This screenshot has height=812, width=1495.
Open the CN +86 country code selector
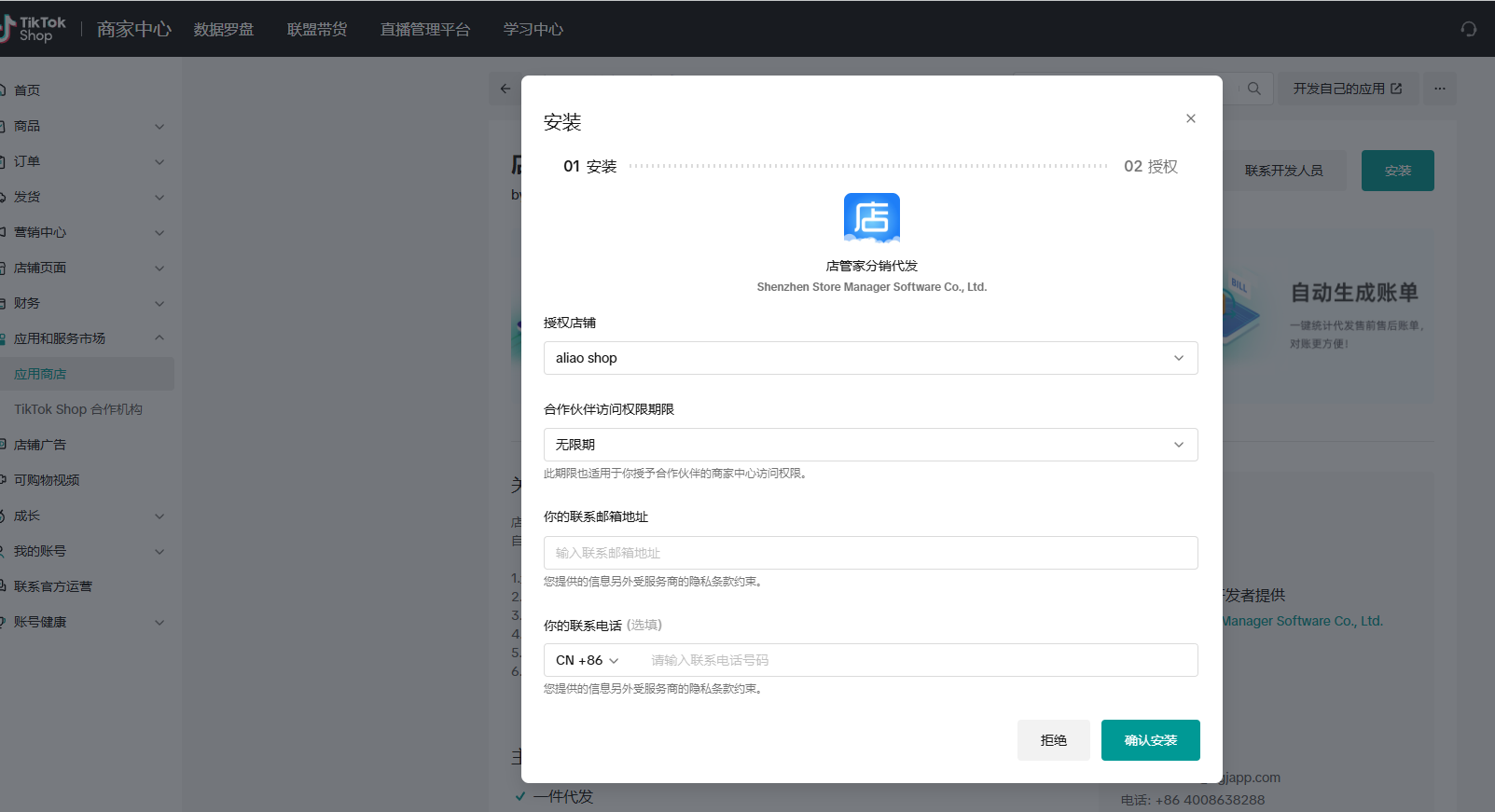(588, 660)
